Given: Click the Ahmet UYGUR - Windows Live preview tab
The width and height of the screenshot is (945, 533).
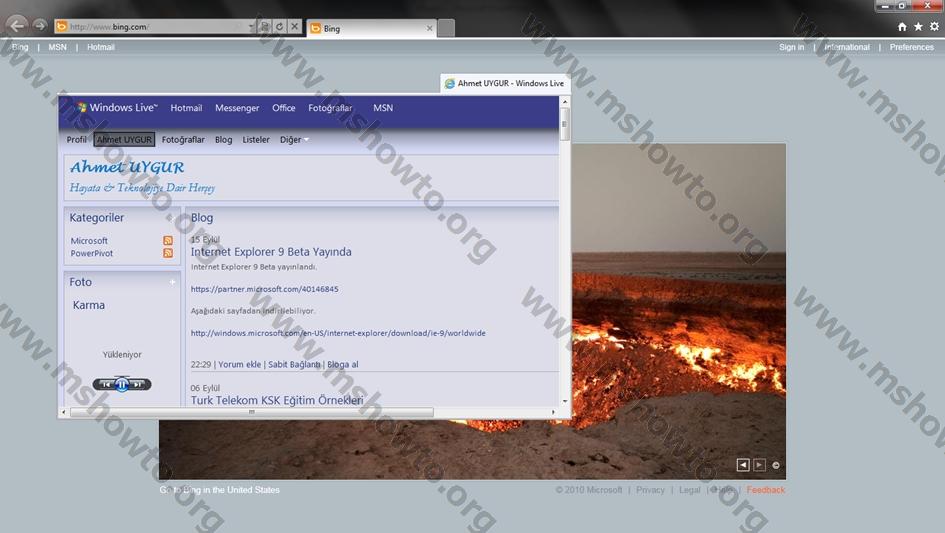Looking at the screenshot, I should click(x=505, y=83).
